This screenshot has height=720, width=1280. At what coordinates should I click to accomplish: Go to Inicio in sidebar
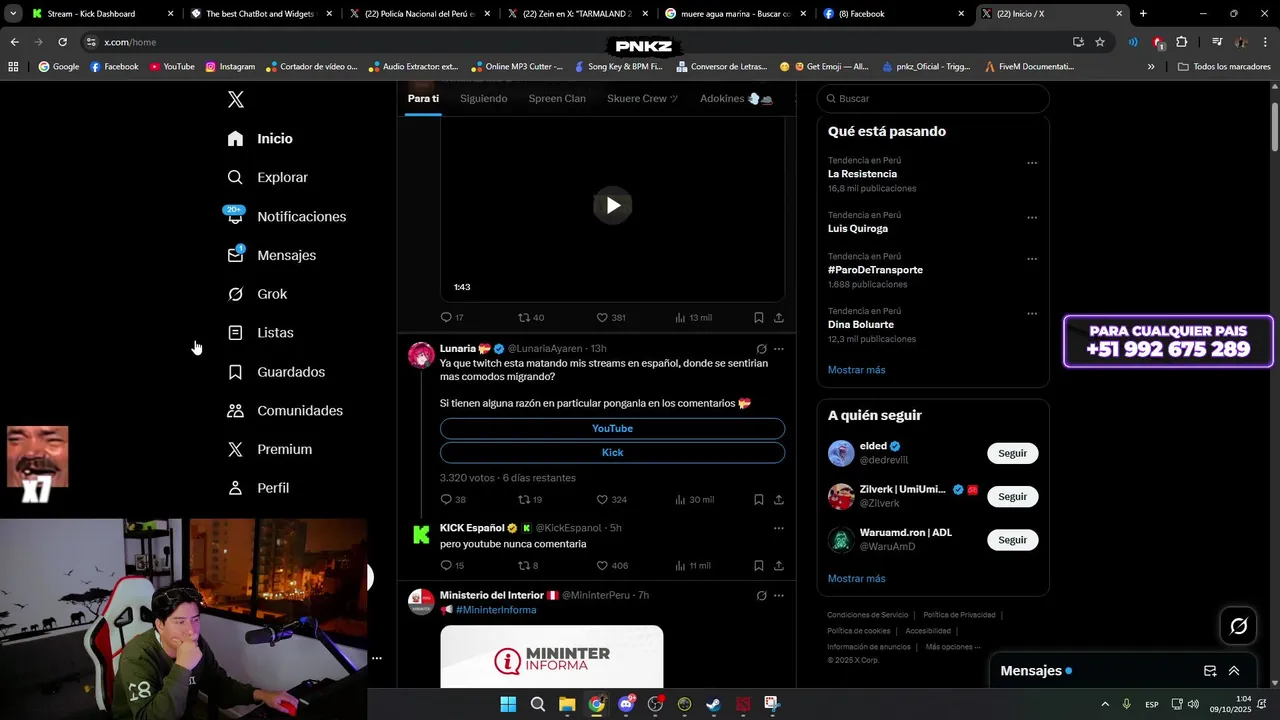[260, 139]
